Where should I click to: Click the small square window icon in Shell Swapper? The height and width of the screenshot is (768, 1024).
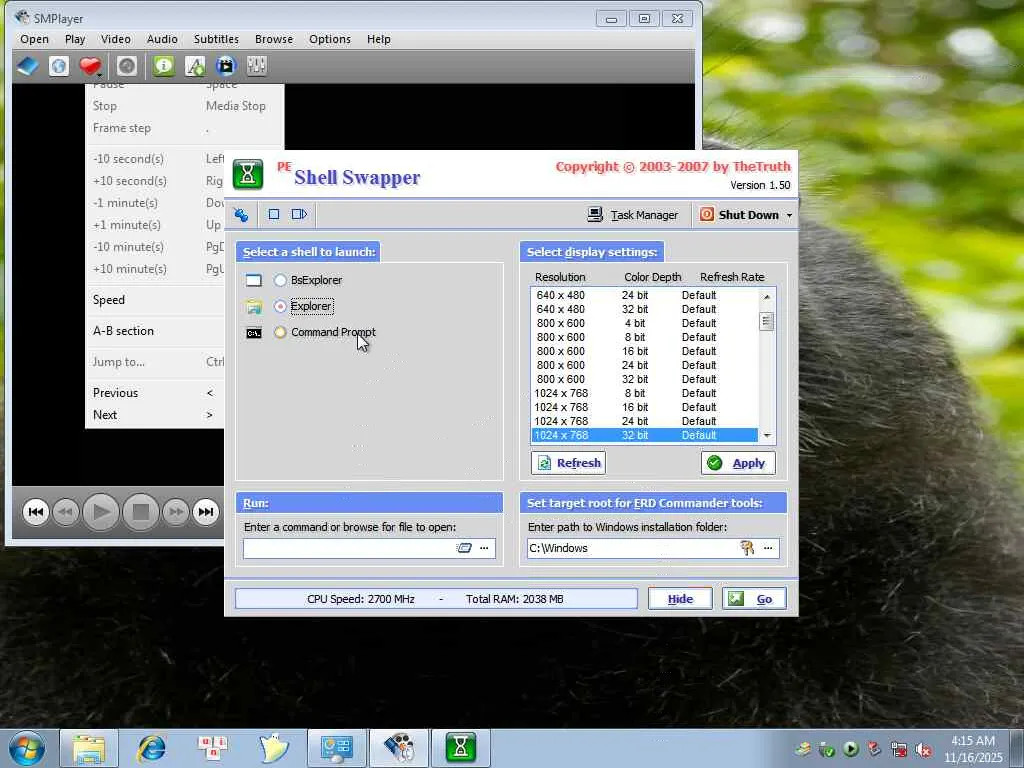coord(274,214)
